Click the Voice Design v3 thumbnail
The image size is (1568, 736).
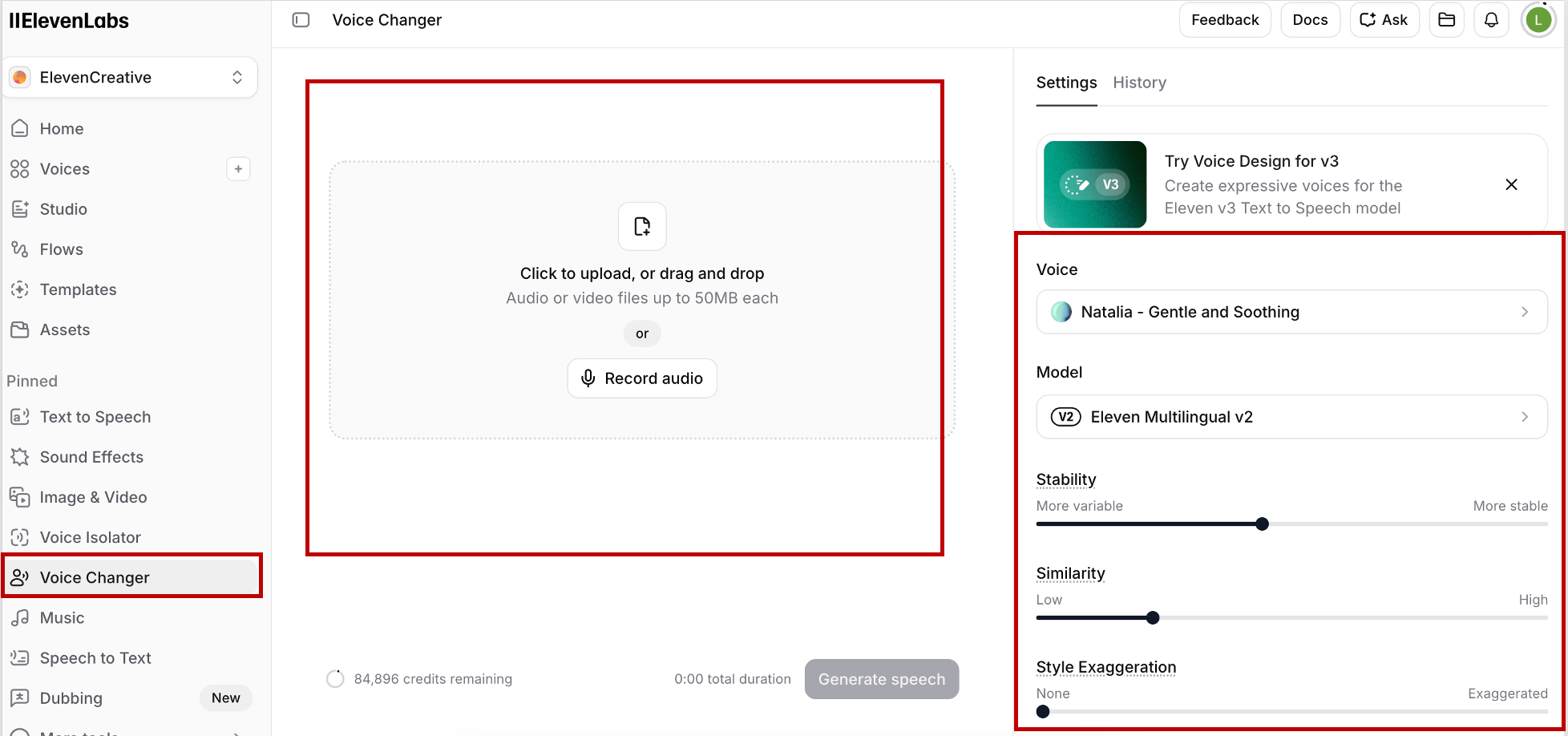1095,184
